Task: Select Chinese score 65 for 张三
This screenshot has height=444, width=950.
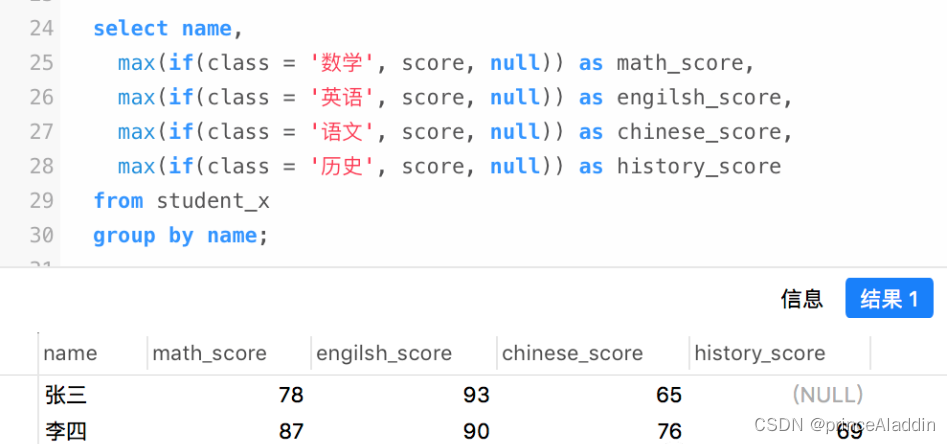Action: click(x=669, y=396)
